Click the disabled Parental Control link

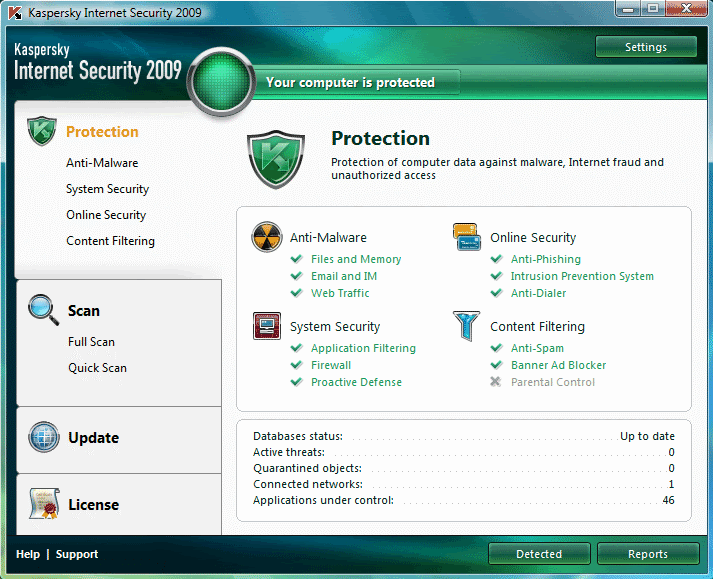(553, 382)
